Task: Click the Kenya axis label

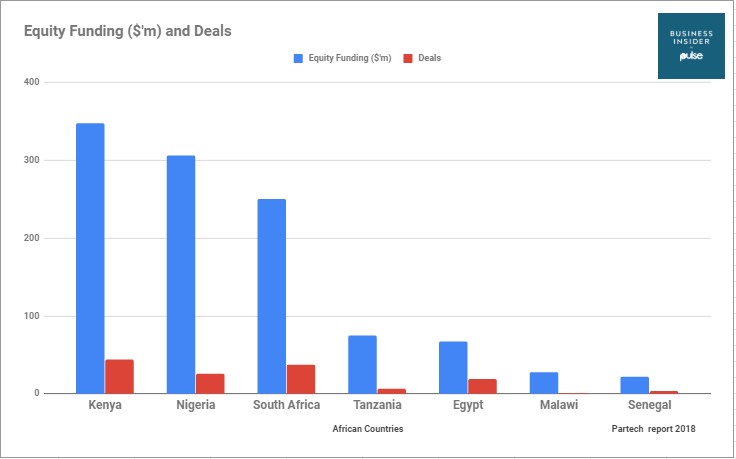Action: tap(105, 405)
